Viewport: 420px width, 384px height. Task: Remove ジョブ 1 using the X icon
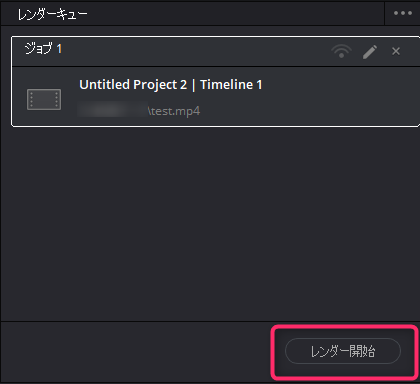click(396, 51)
